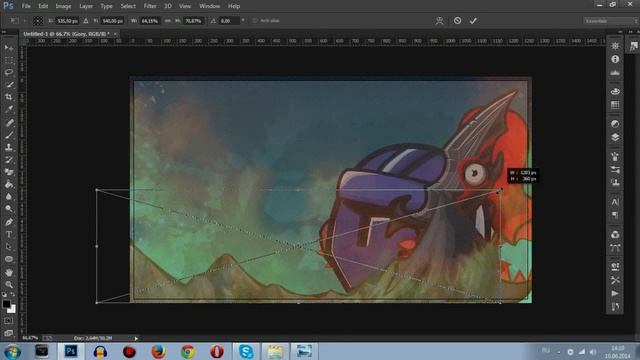This screenshot has width=640, height=360.
Task: Select the Dodge tool
Action: tap(9, 209)
